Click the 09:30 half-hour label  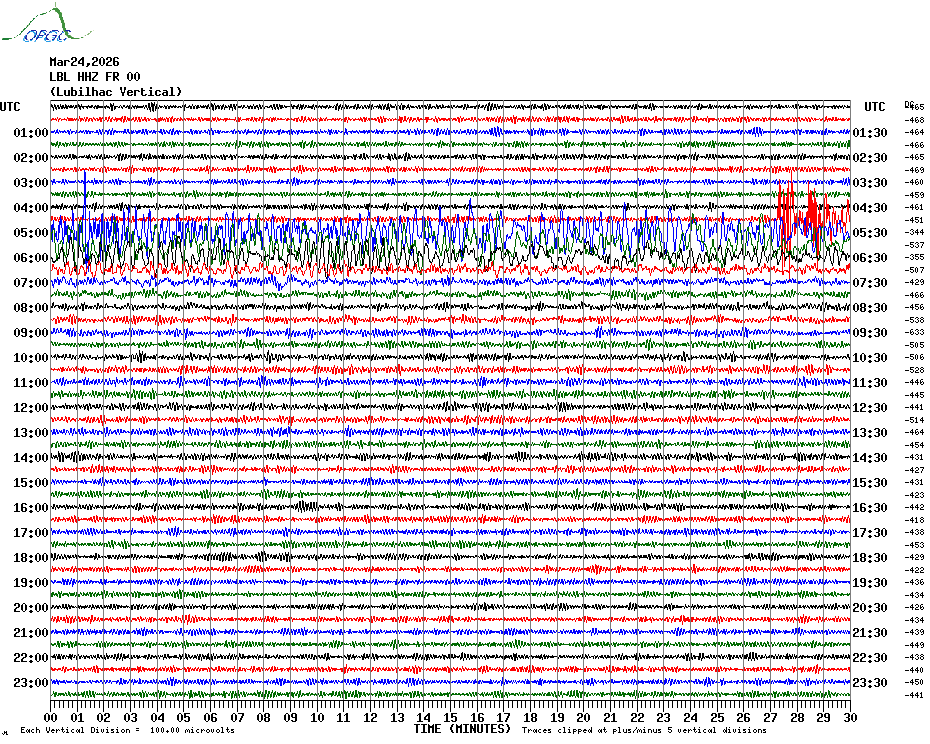[870, 333]
